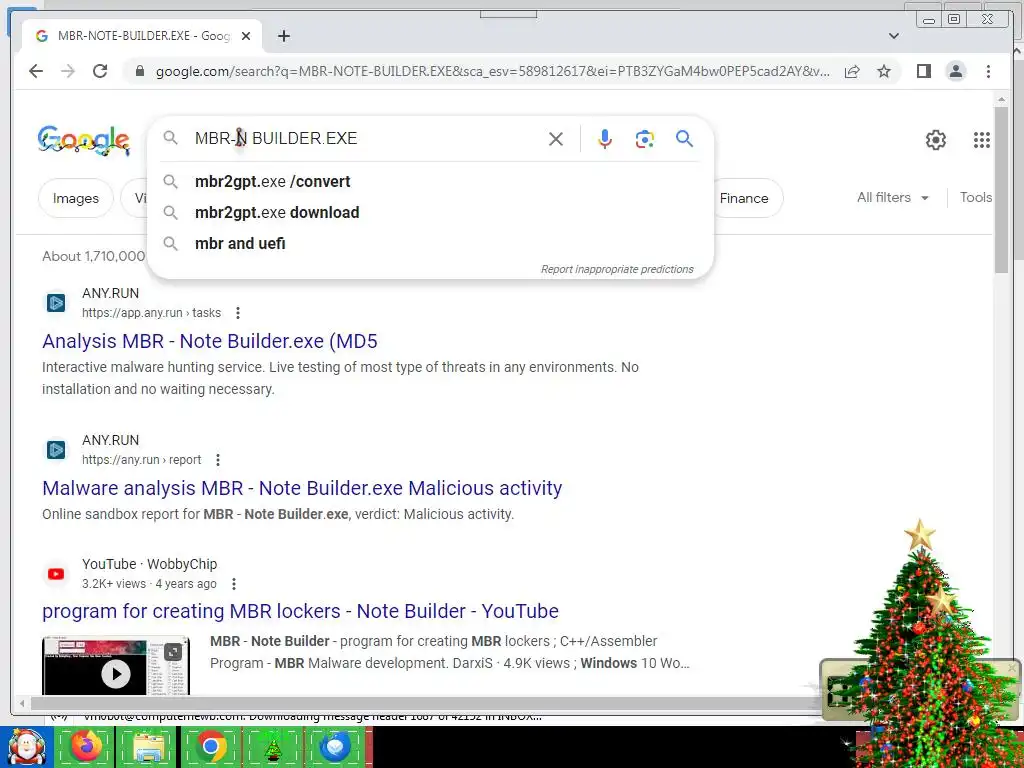The image size is (1024, 768).
Task: Switch to the Finance filter chip
Action: (744, 198)
